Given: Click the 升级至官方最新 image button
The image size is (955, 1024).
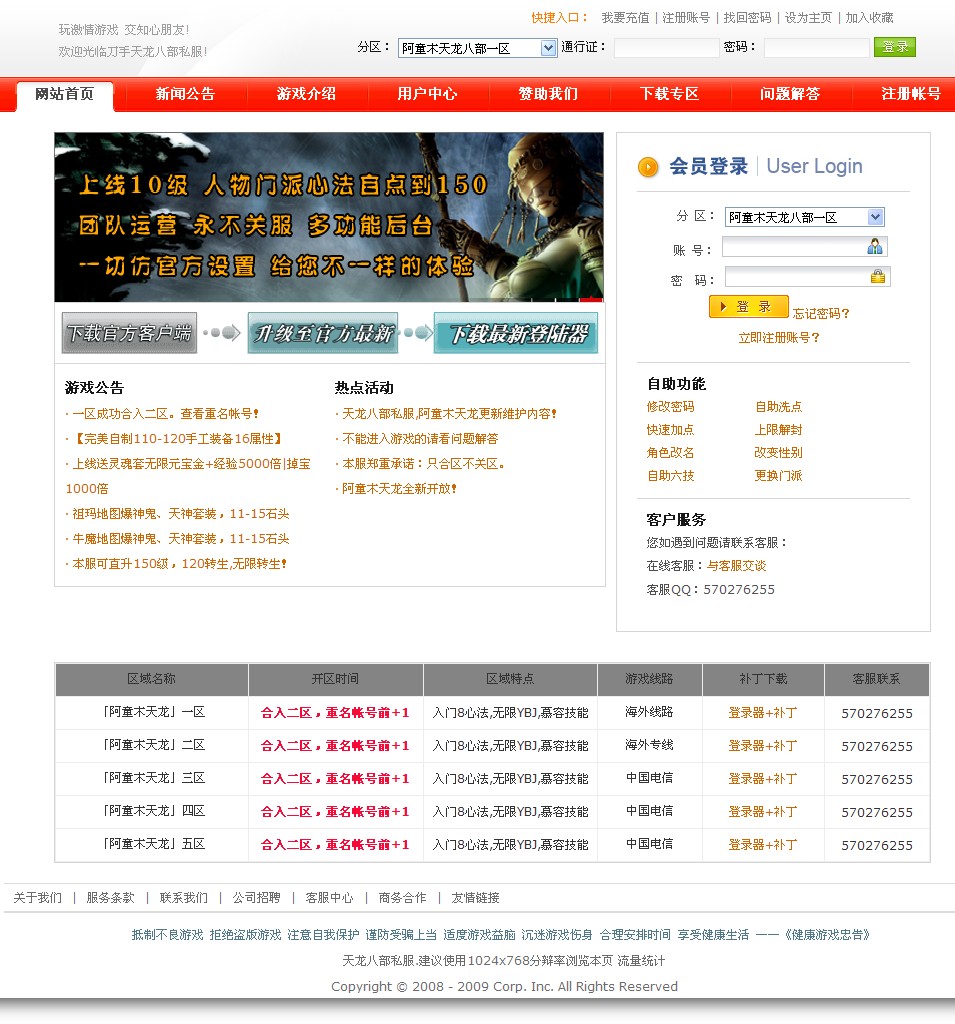Looking at the screenshot, I should click(321, 331).
